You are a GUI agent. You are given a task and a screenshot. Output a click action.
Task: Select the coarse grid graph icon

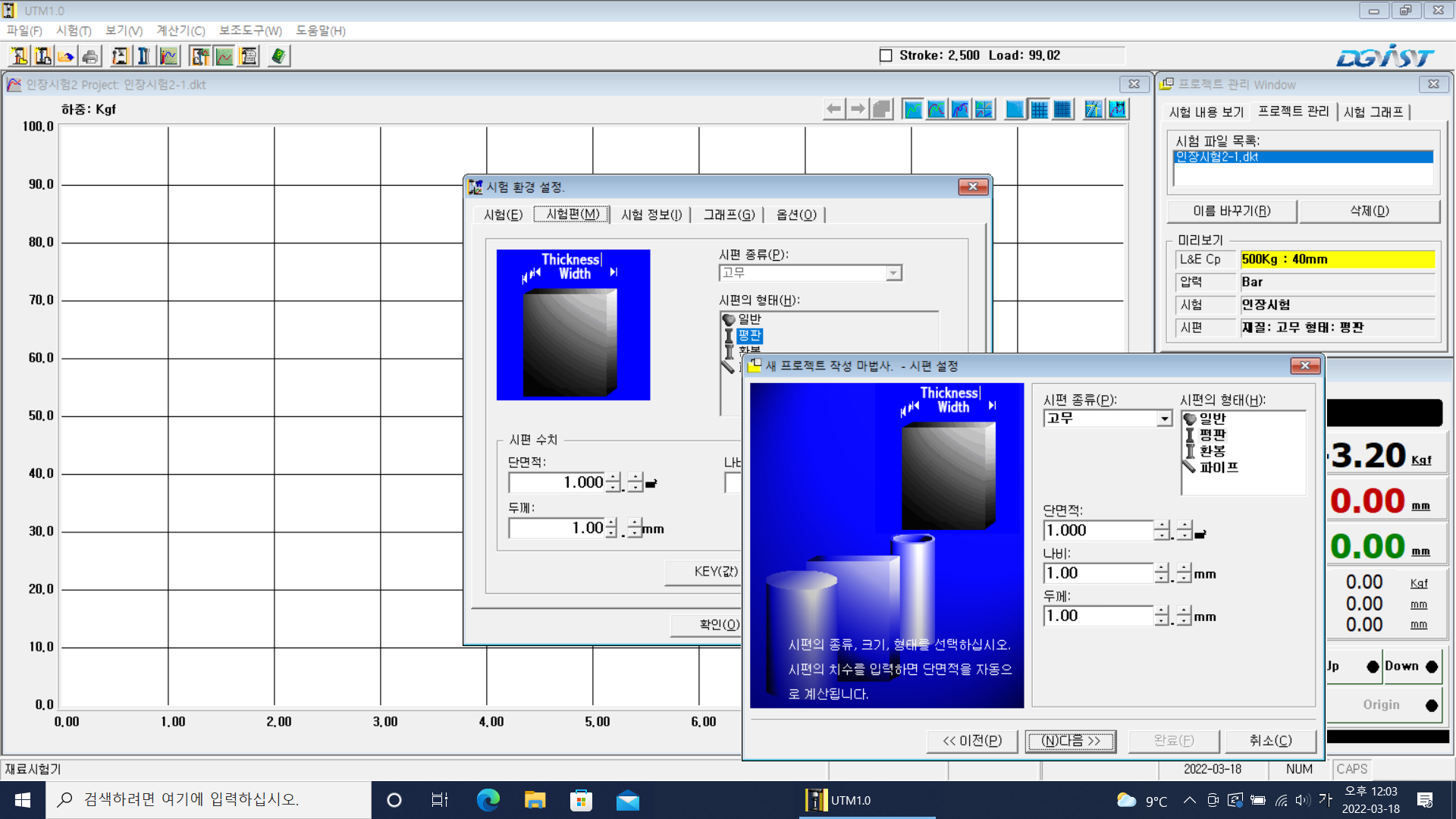click(1039, 109)
